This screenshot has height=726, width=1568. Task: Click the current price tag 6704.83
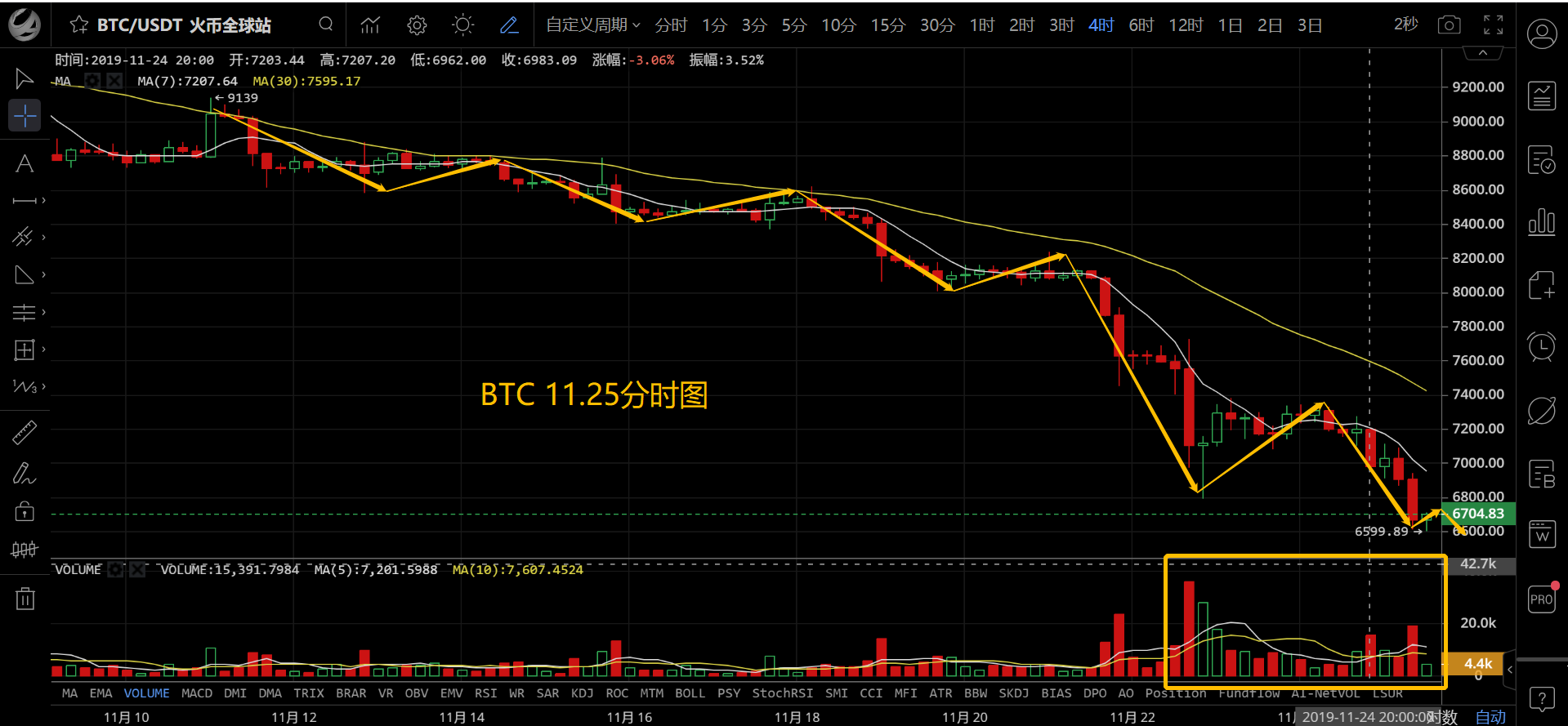click(x=1477, y=514)
